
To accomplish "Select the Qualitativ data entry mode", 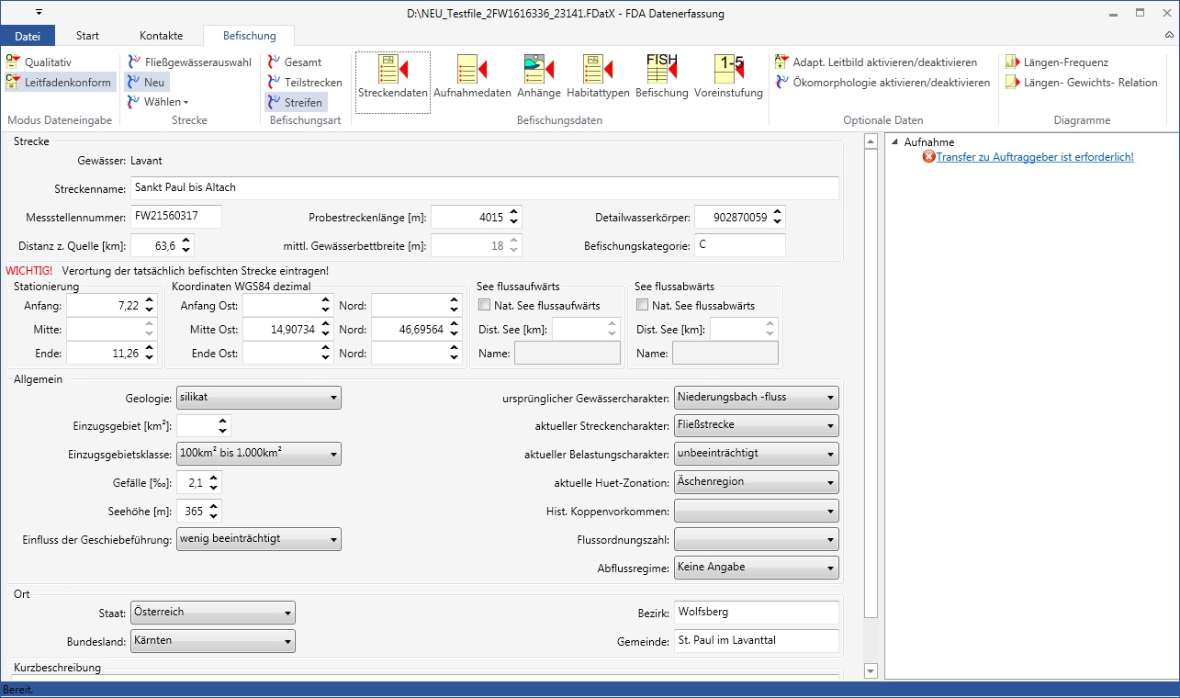I will point(39,62).
